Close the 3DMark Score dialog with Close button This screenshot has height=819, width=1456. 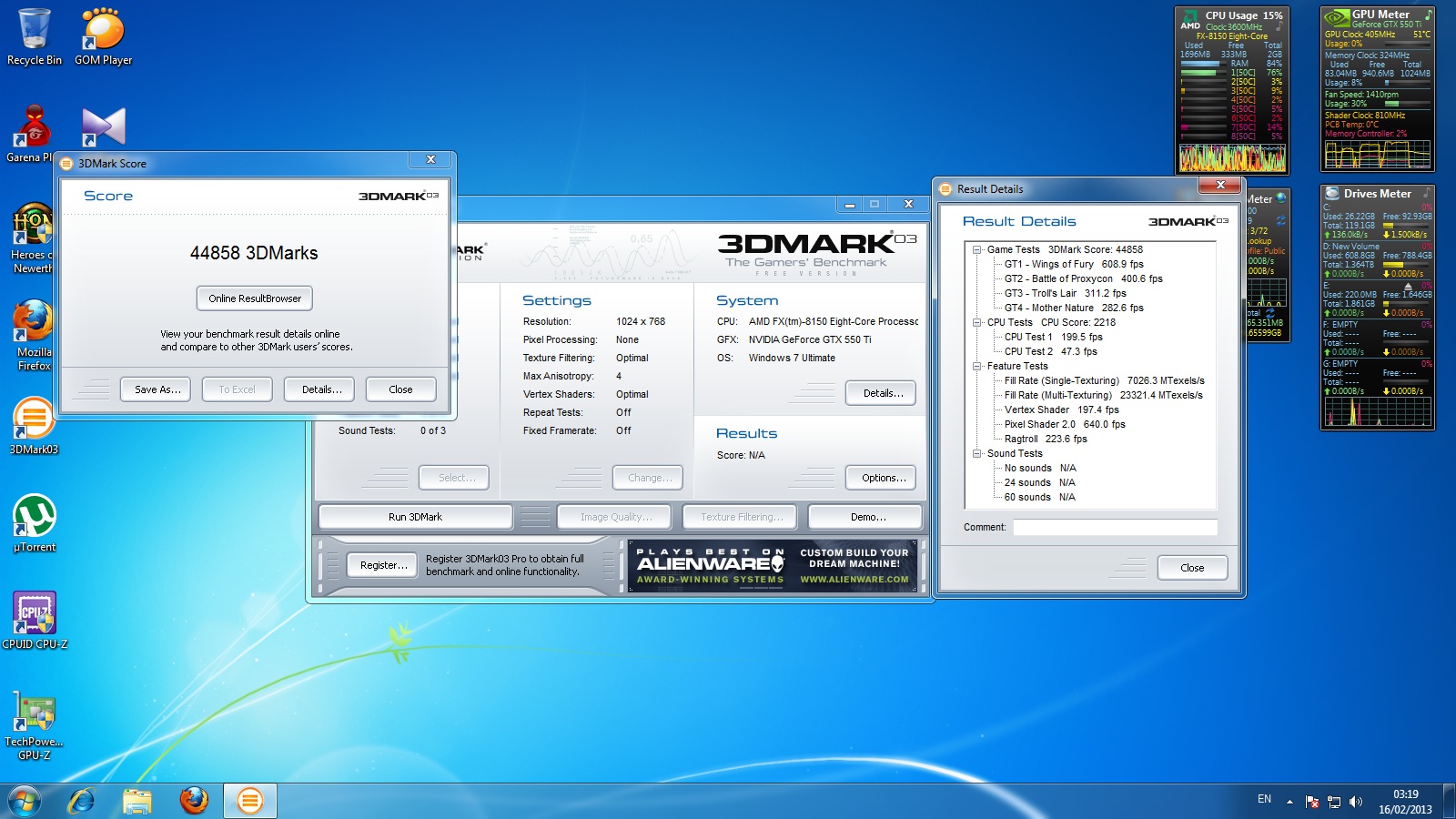pyautogui.click(x=400, y=389)
